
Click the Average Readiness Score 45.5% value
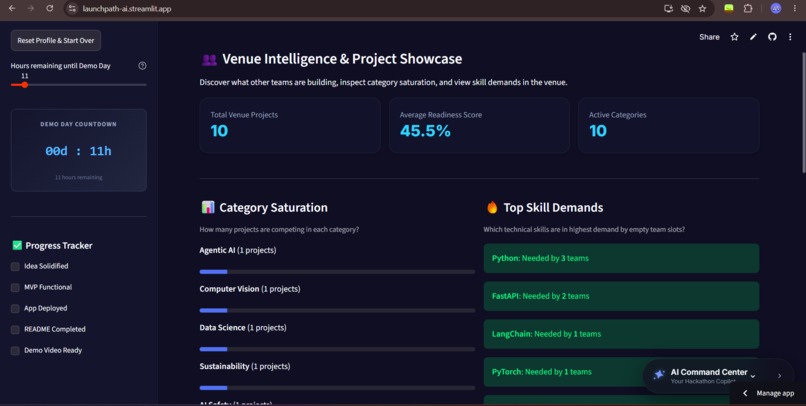[425, 131]
